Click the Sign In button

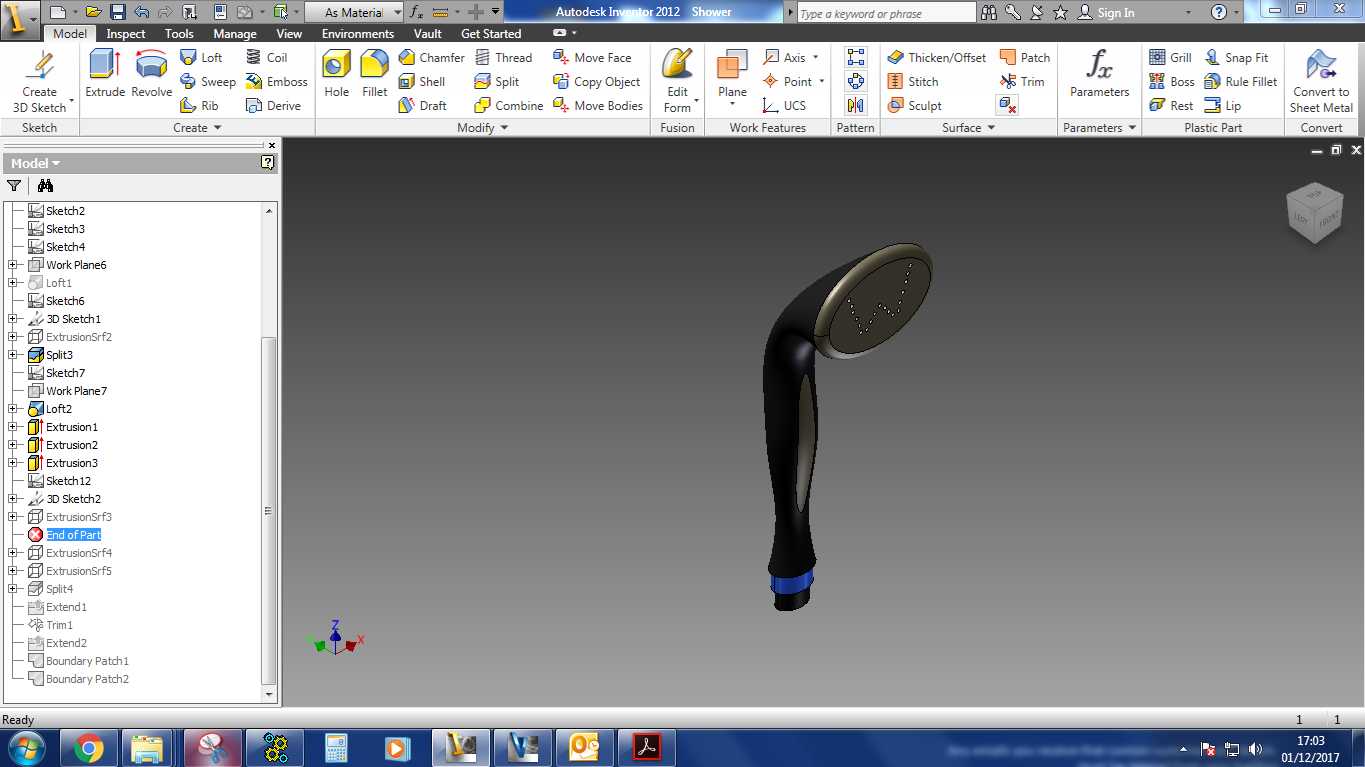[1105, 12]
